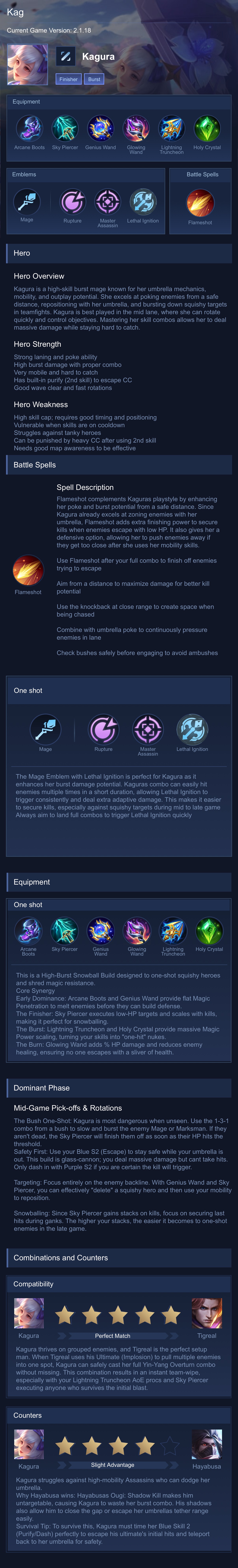
Task: Select the Lightning Truncheon icon in top Equipment
Action: click(172, 128)
